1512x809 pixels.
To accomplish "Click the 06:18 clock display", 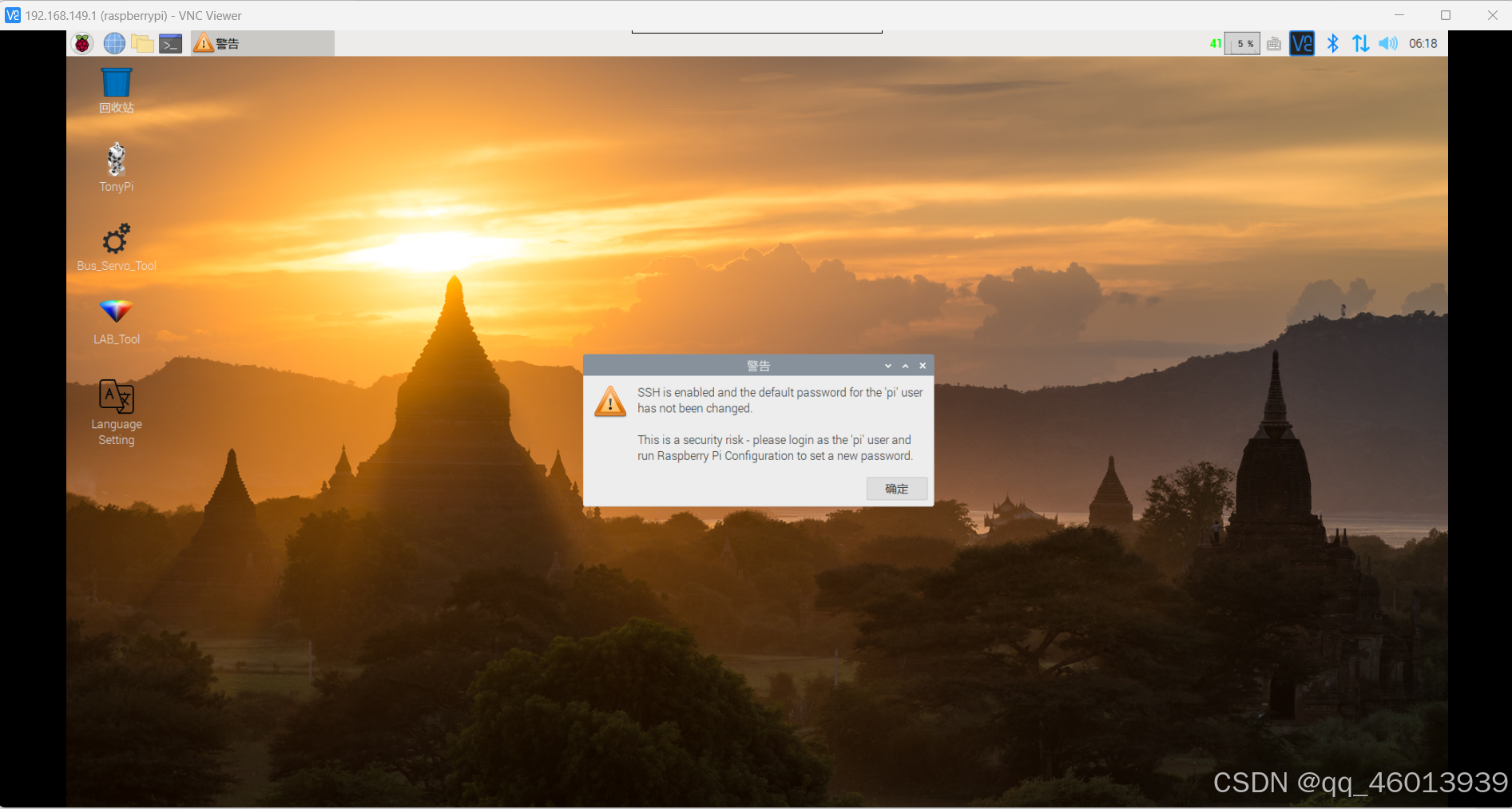I will [x=1423, y=43].
